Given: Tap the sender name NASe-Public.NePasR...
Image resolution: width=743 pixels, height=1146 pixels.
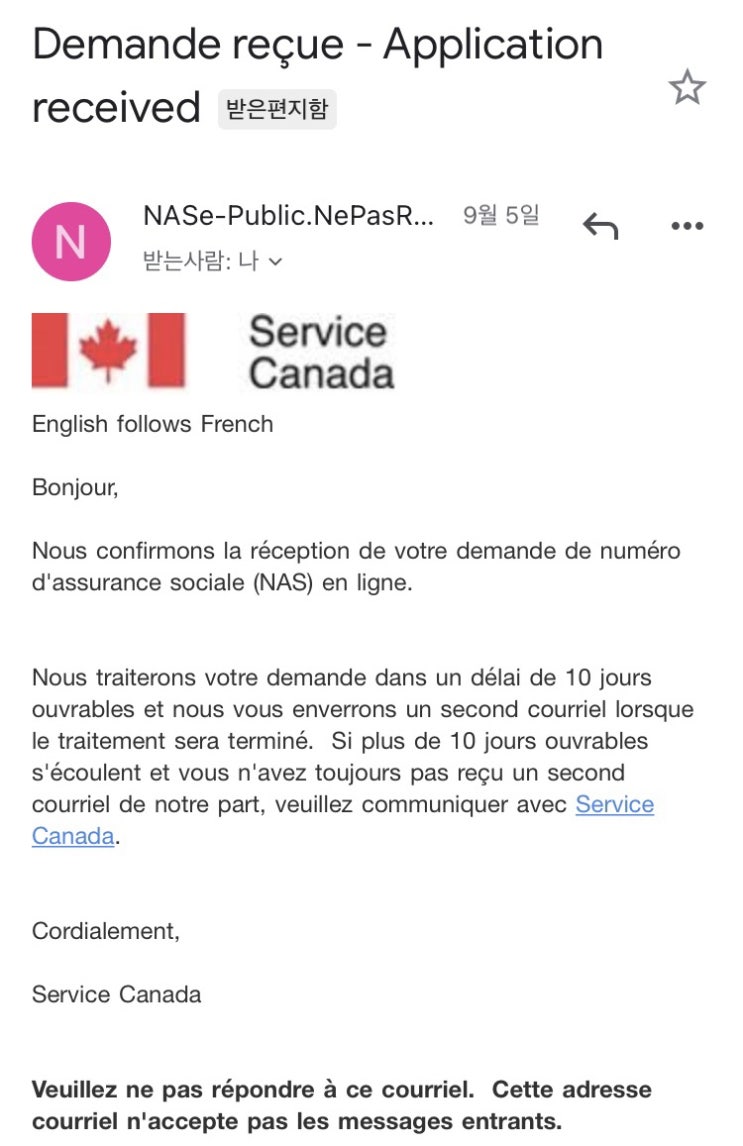Looking at the screenshot, I should click(288, 216).
